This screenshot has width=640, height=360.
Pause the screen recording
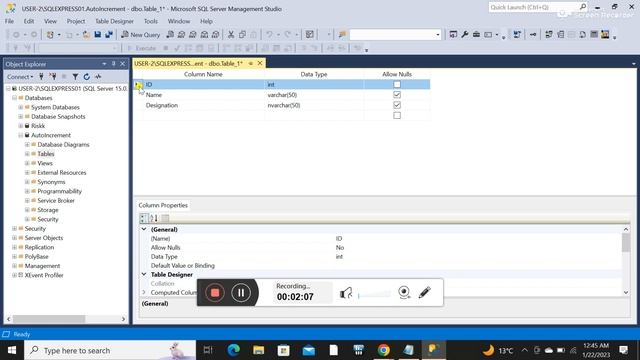[x=241, y=293]
